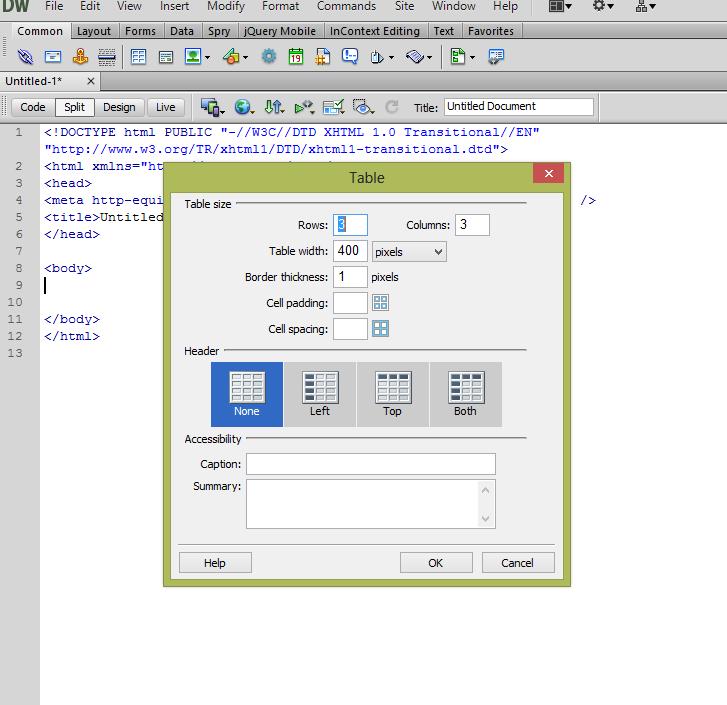
Task: Click OK in Table dialog
Action: click(x=436, y=563)
